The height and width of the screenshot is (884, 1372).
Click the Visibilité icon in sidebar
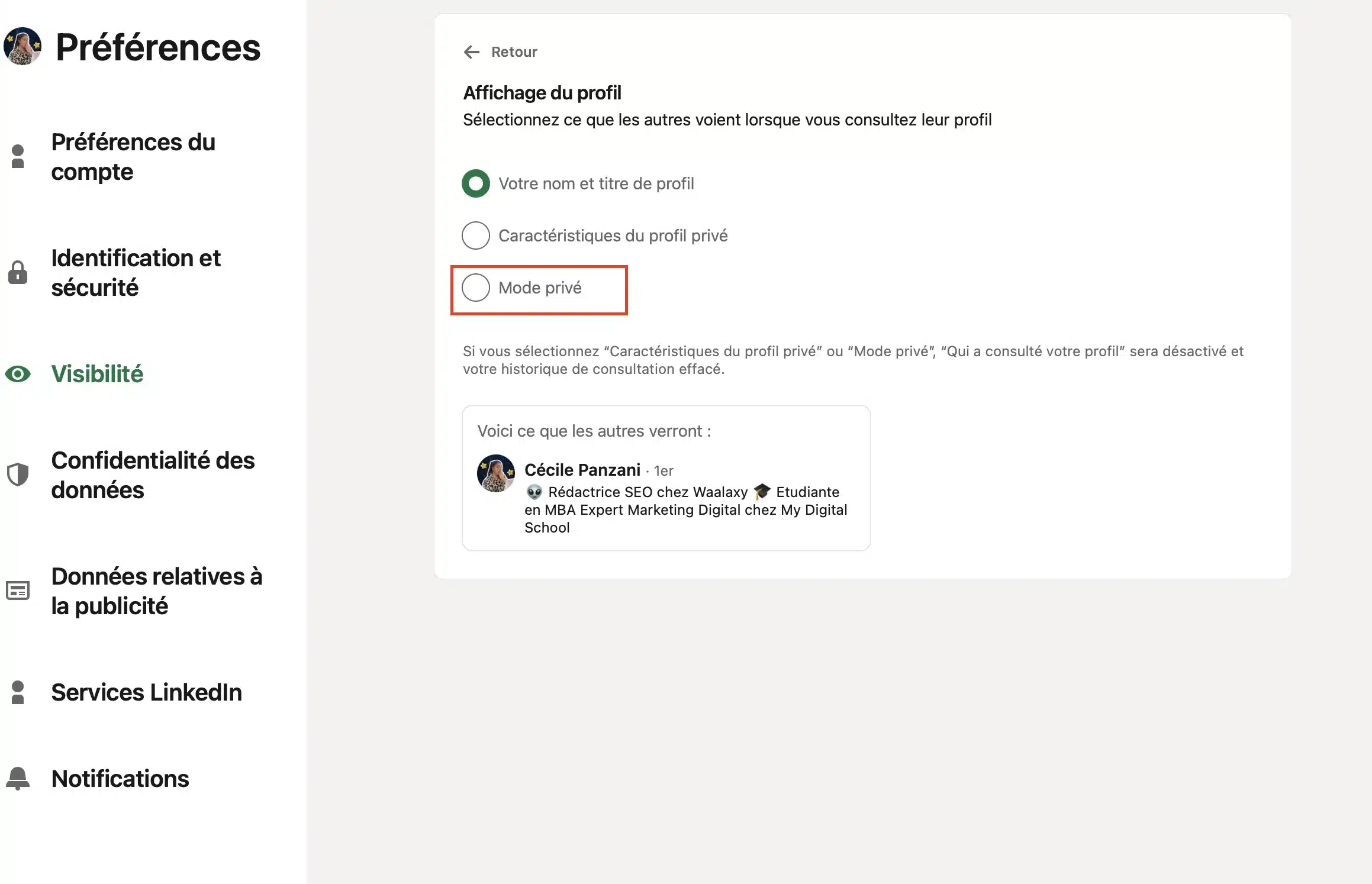(x=23, y=373)
